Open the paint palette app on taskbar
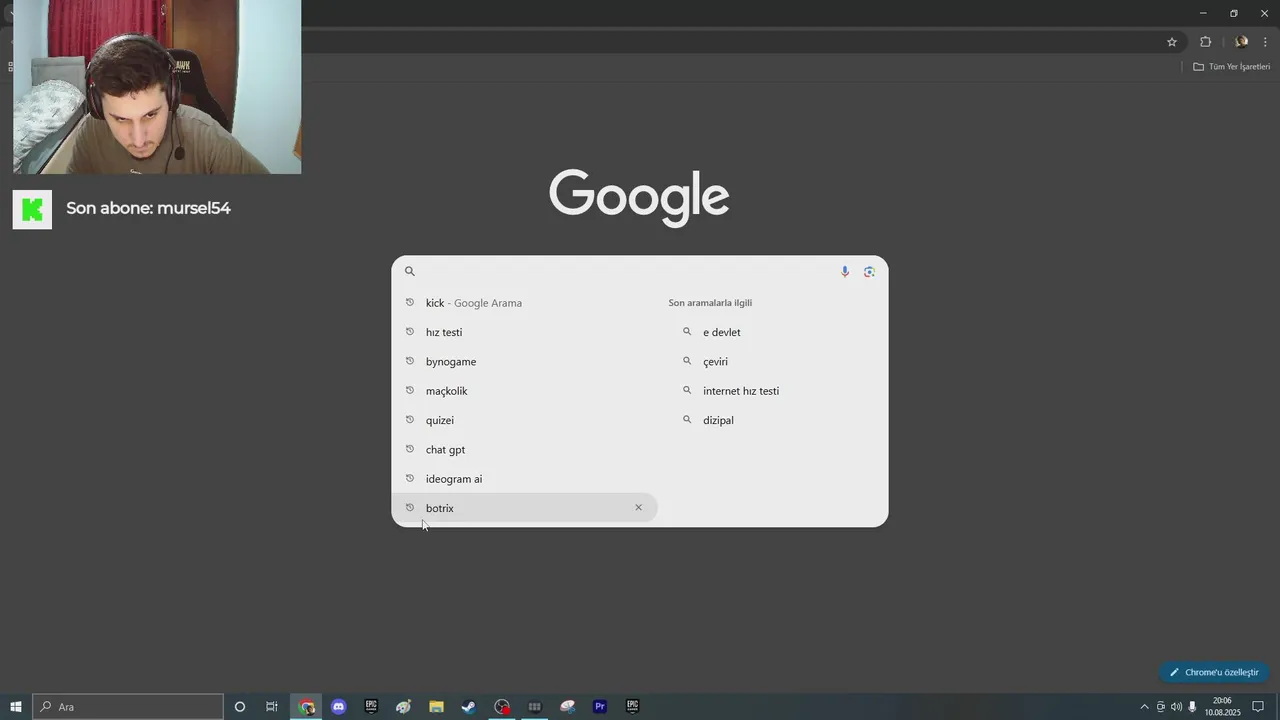The width and height of the screenshot is (1280, 720). pyautogui.click(x=404, y=707)
